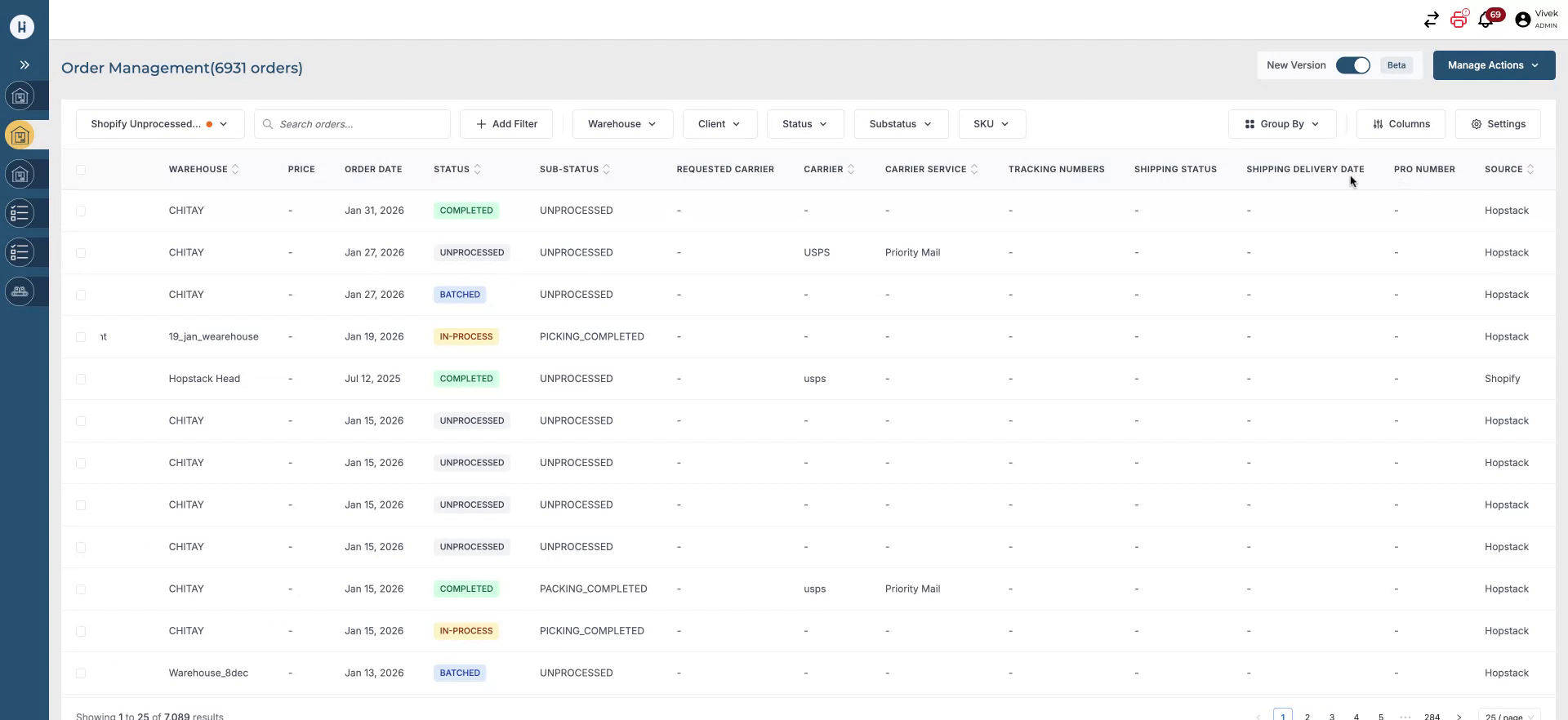
Task: Open the conveyor belt sidebar icon
Action: 20,291
